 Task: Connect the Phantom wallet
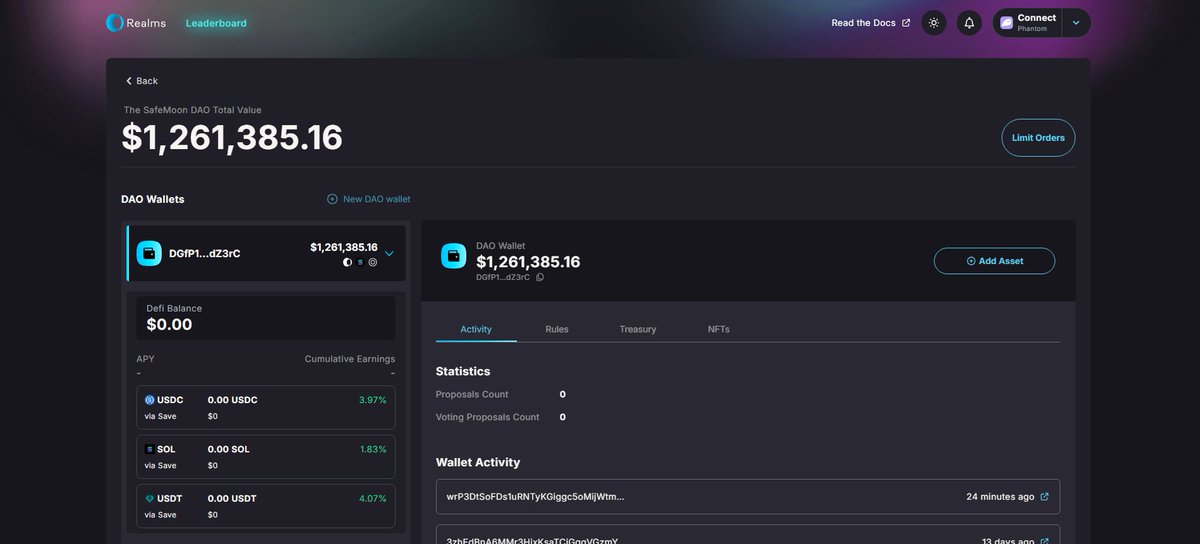pos(1028,23)
